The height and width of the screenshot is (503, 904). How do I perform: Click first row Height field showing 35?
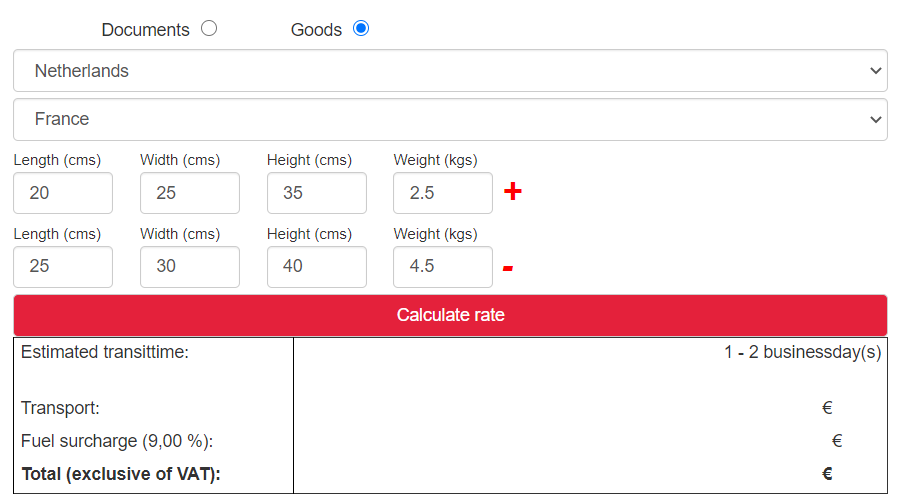pos(317,193)
